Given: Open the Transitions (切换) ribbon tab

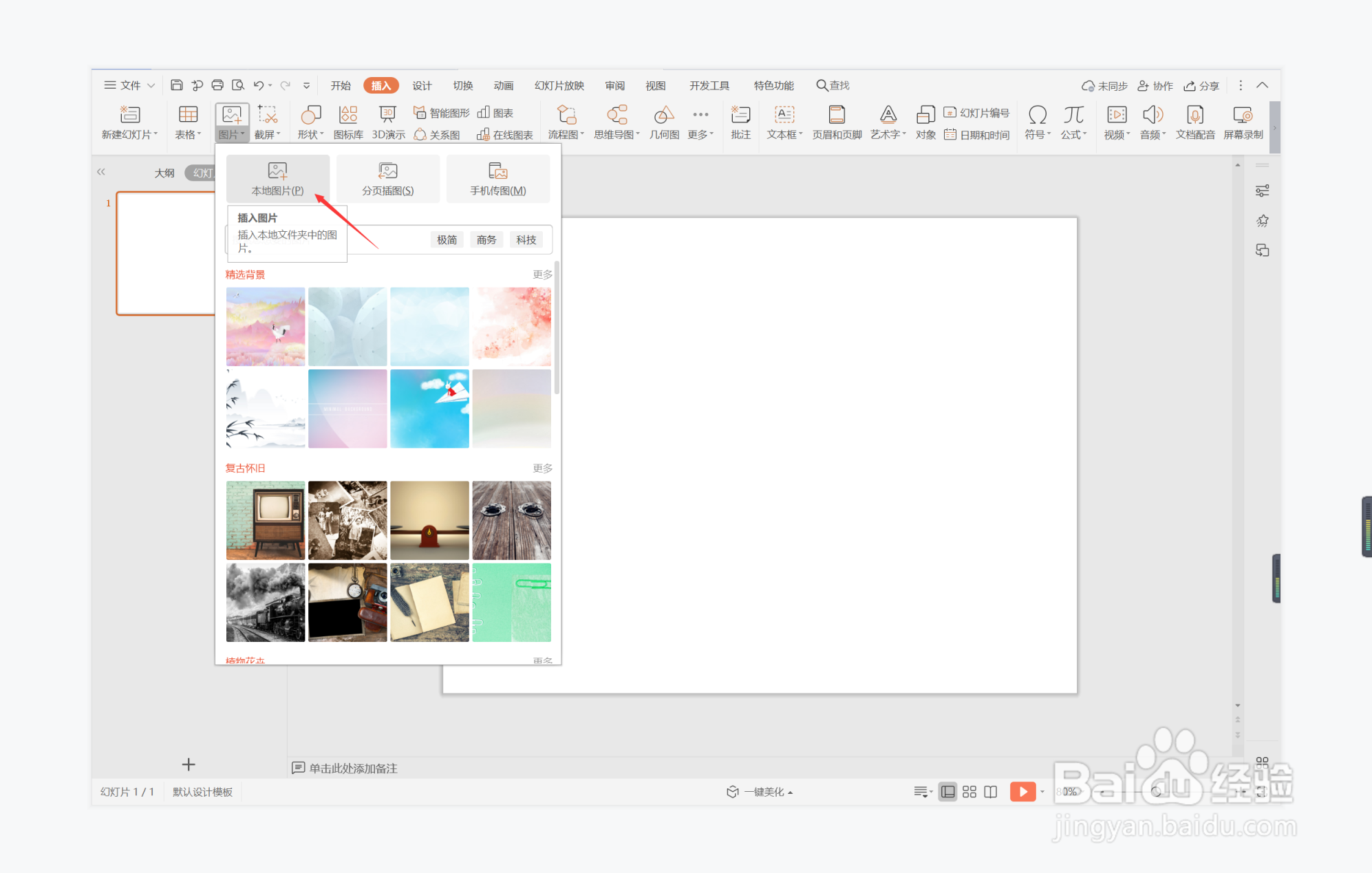Looking at the screenshot, I should click(463, 85).
